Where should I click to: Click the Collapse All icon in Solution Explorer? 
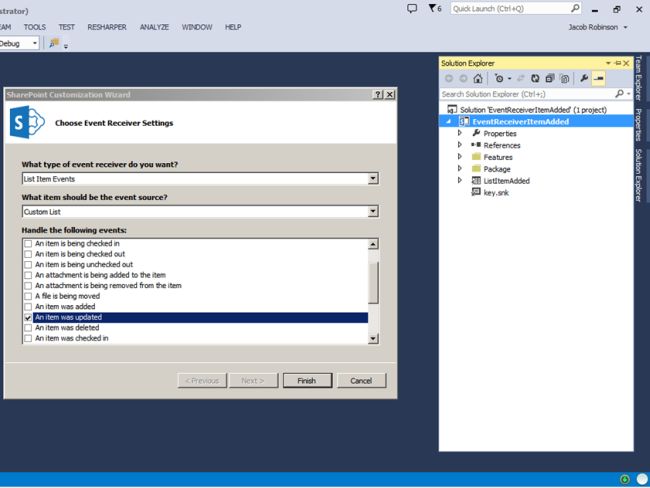550,78
